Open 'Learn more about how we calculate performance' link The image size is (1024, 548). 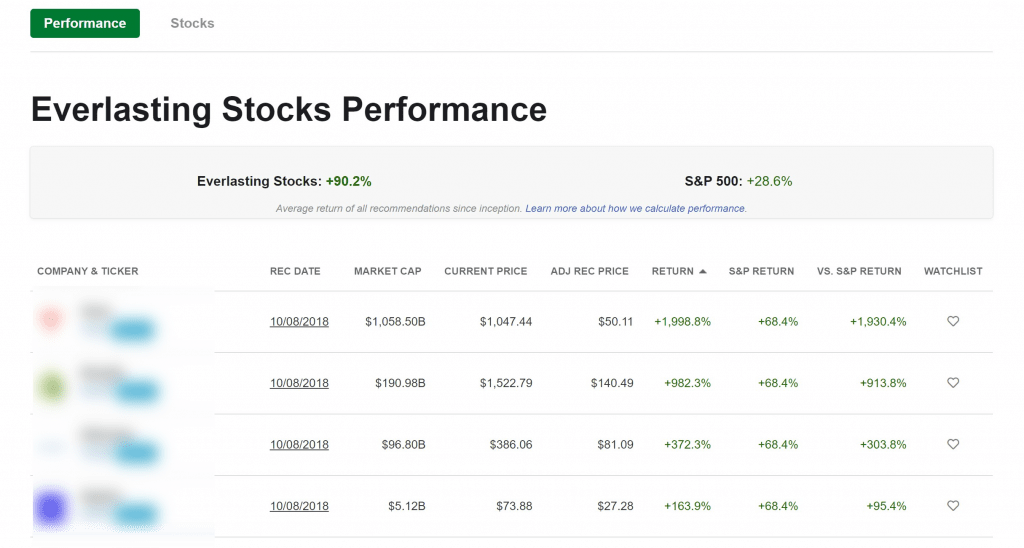[x=635, y=208]
